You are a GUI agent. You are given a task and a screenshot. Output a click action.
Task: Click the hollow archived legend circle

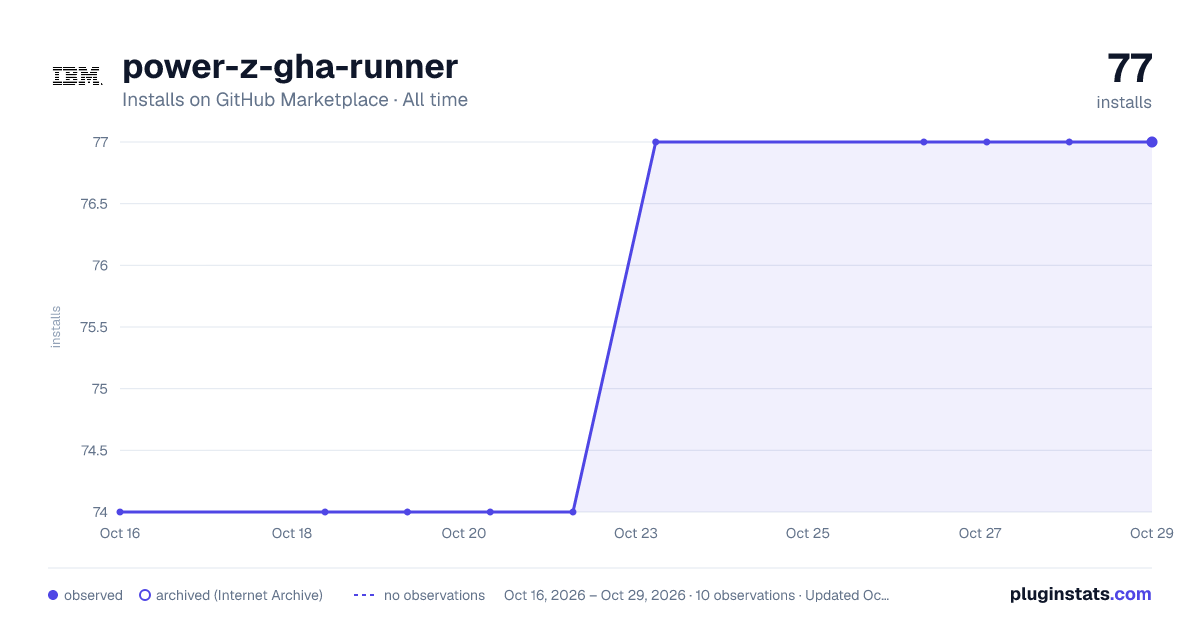pyautogui.click(x=145, y=595)
